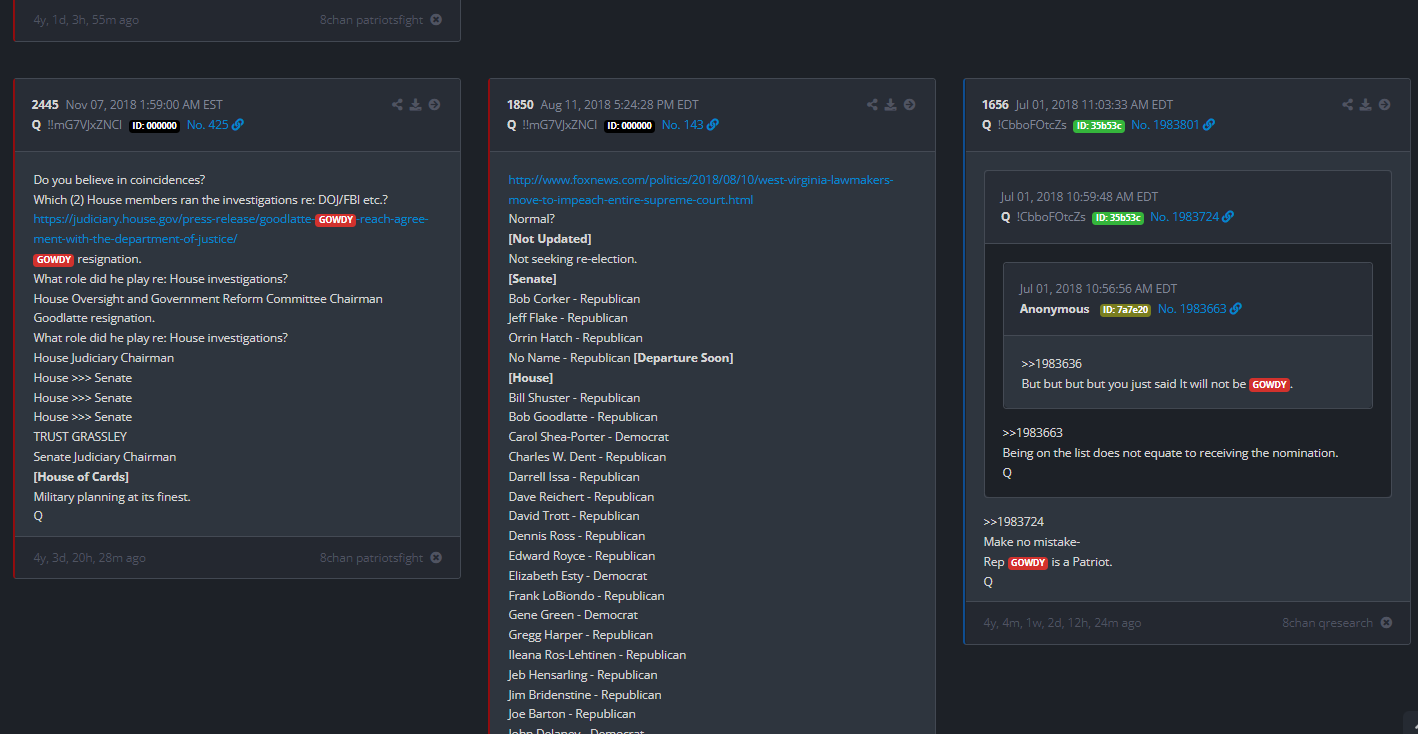1418x734 pixels.
Task: Share post 1656 via the share icon
Action: point(1347,105)
